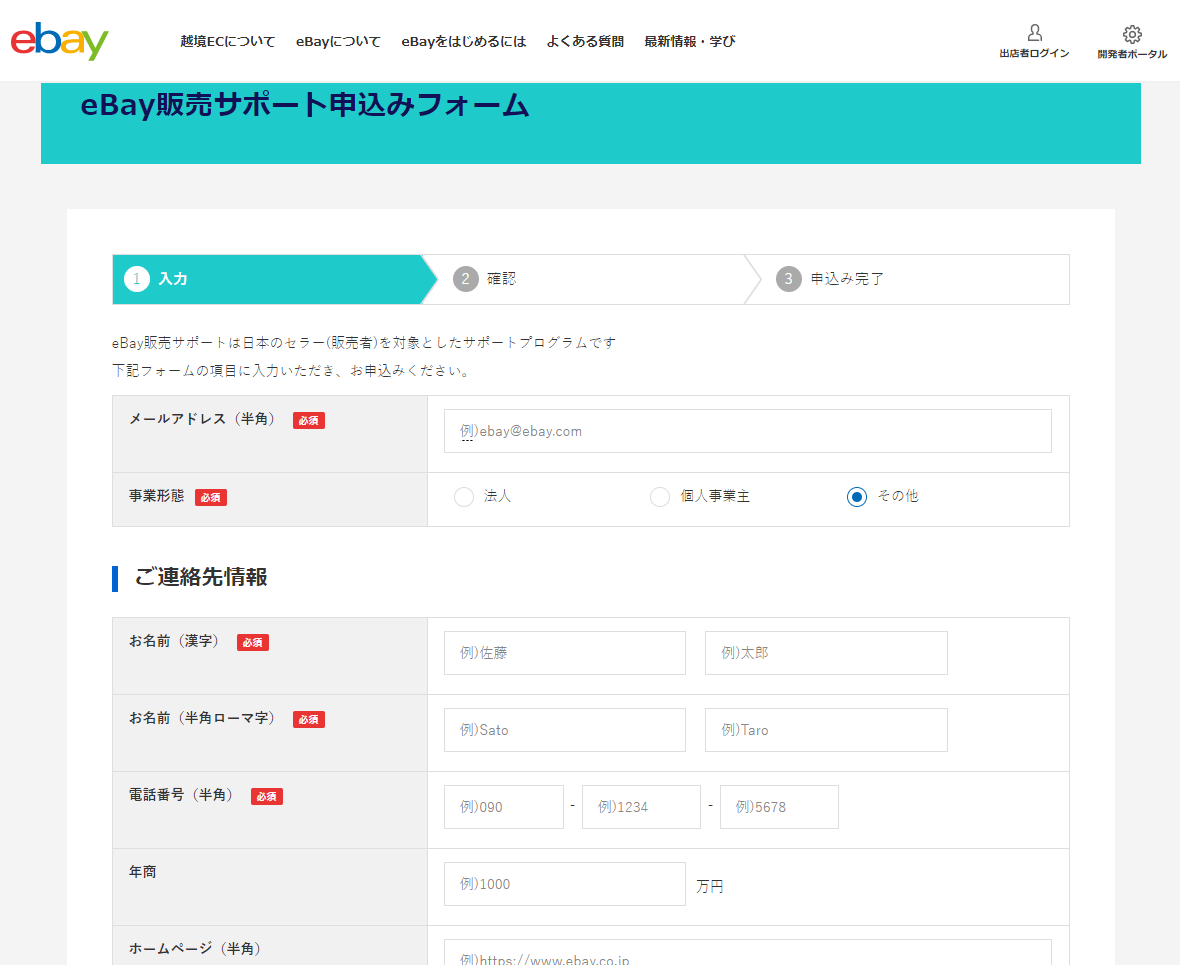1180x965 pixels.
Task: Click the first phone number segment 例)090
Action: coord(503,806)
